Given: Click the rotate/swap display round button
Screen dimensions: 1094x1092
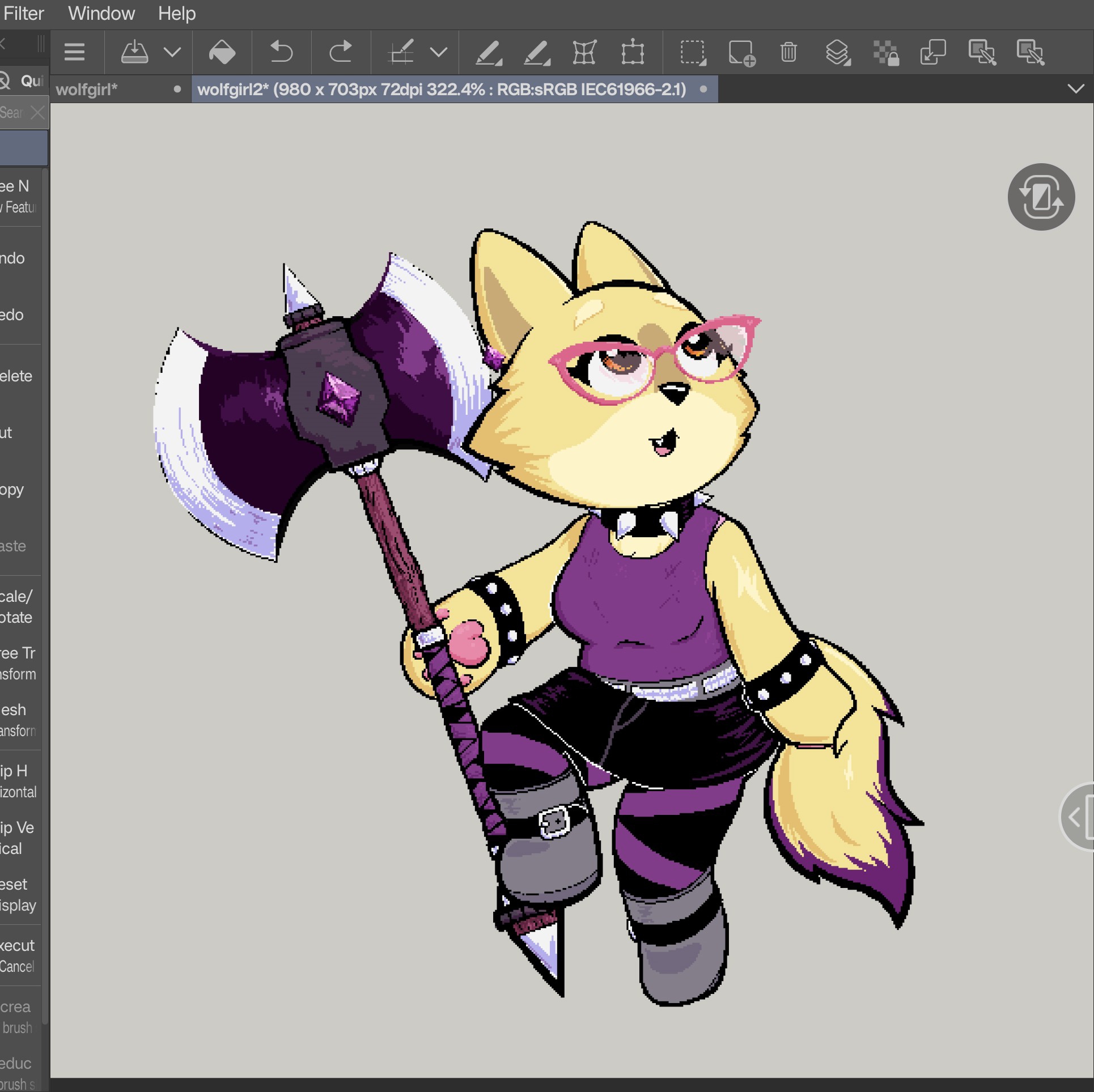Looking at the screenshot, I should coord(1041,197).
